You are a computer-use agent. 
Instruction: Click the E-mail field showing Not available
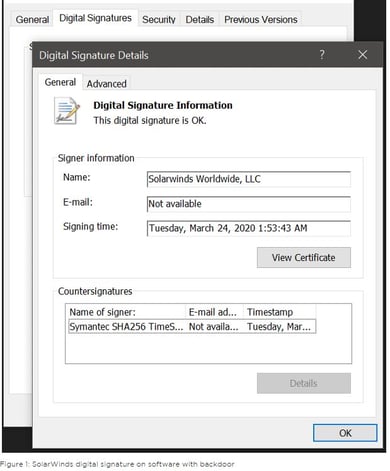pos(249,204)
